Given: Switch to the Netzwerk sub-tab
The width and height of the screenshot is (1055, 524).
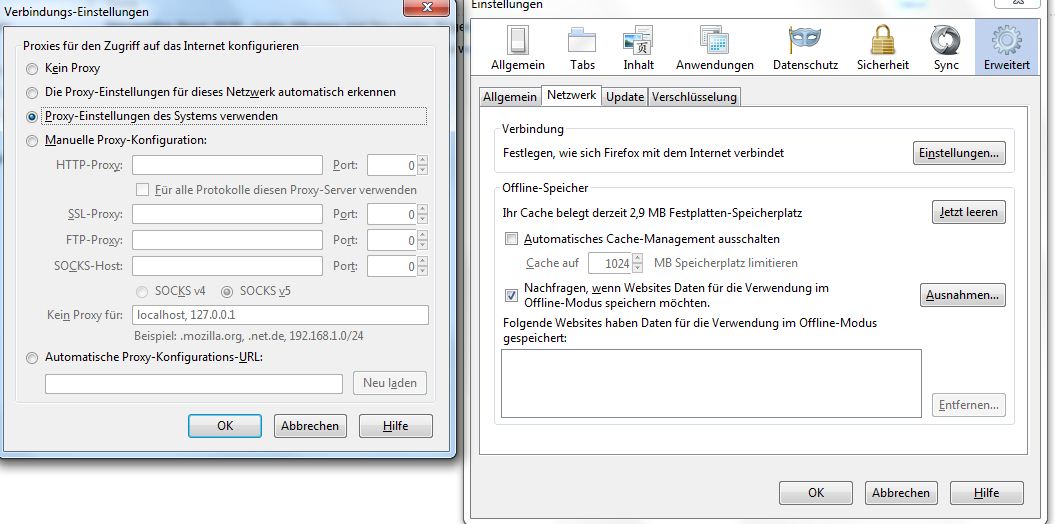Looking at the screenshot, I should (571, 96).
